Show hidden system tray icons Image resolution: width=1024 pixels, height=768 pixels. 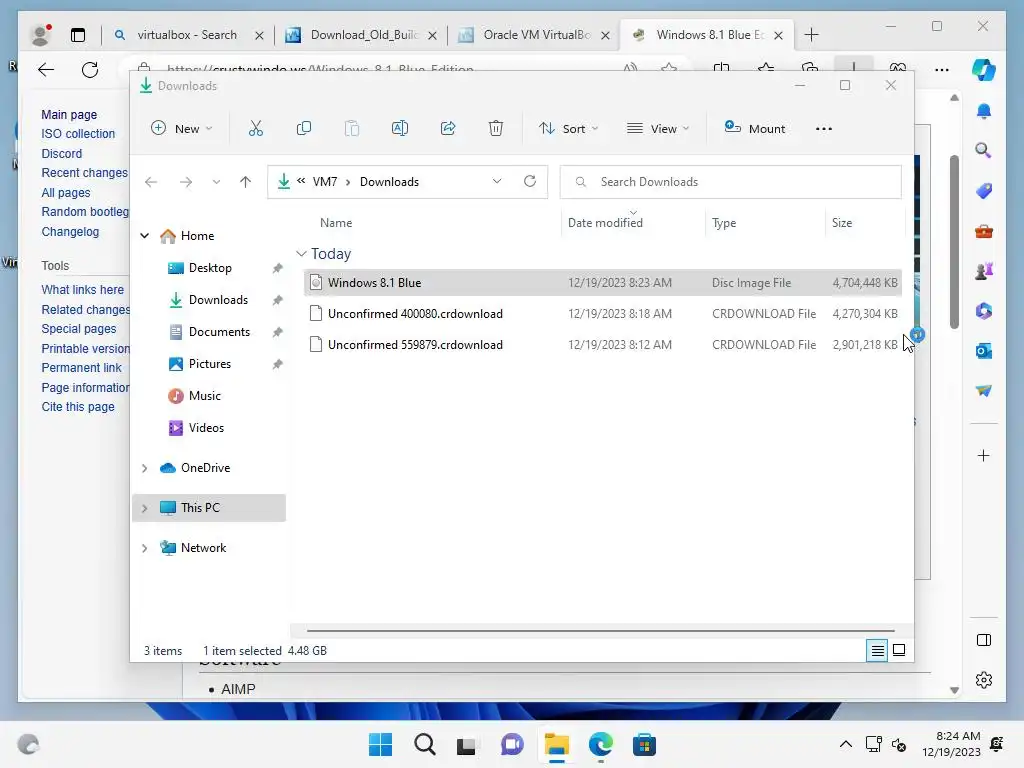coord(846,744)
